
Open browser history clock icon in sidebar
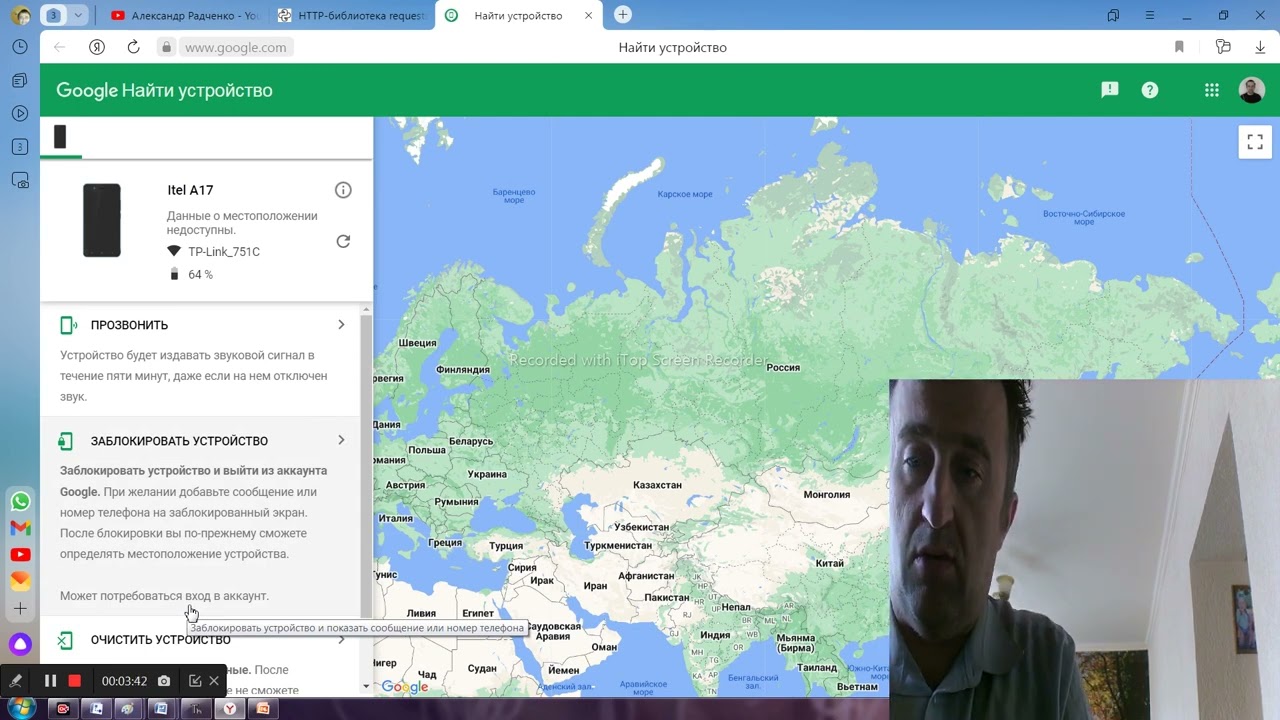(x=20, y=47)
